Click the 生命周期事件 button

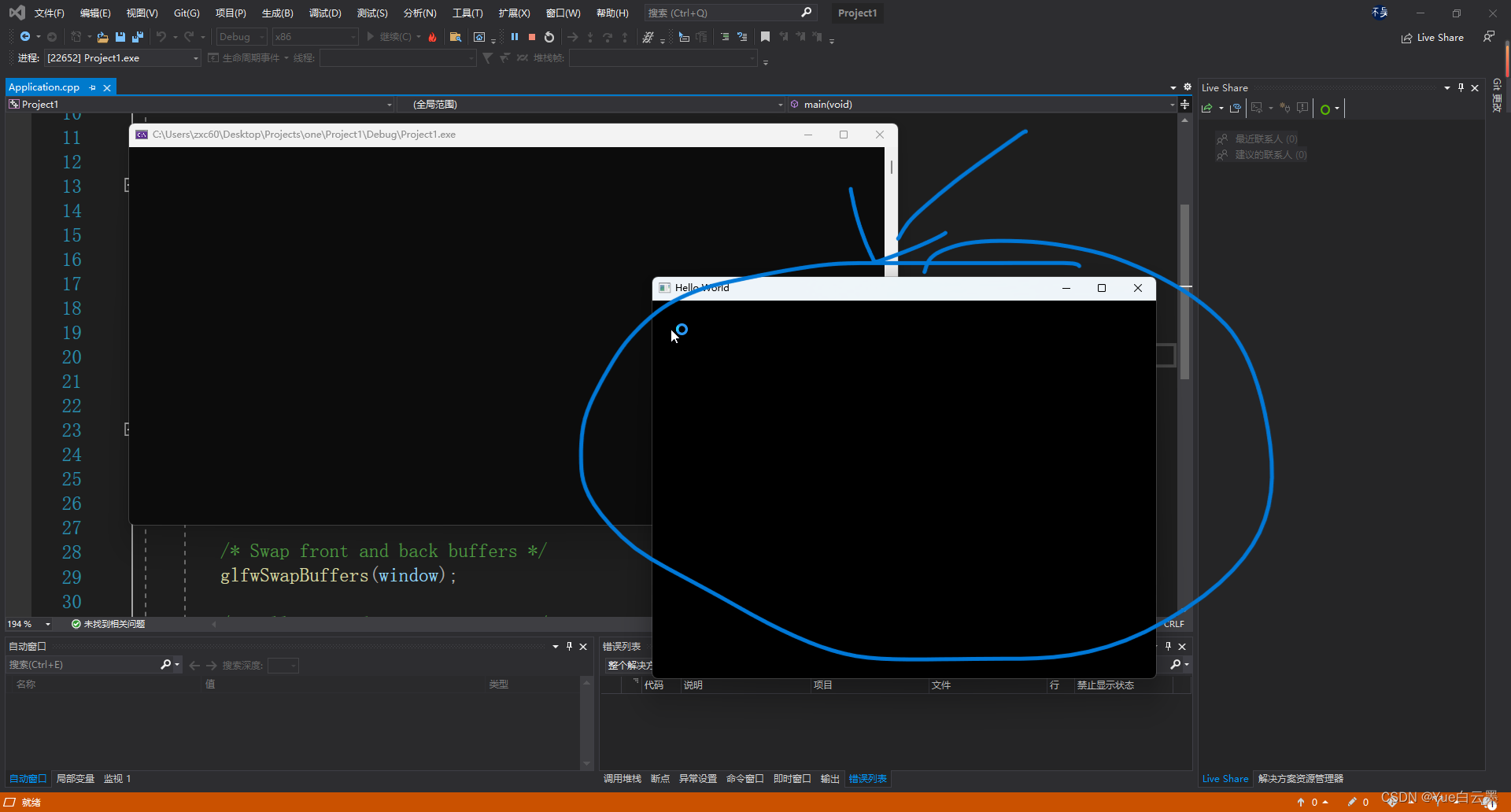tap(247, 58)
